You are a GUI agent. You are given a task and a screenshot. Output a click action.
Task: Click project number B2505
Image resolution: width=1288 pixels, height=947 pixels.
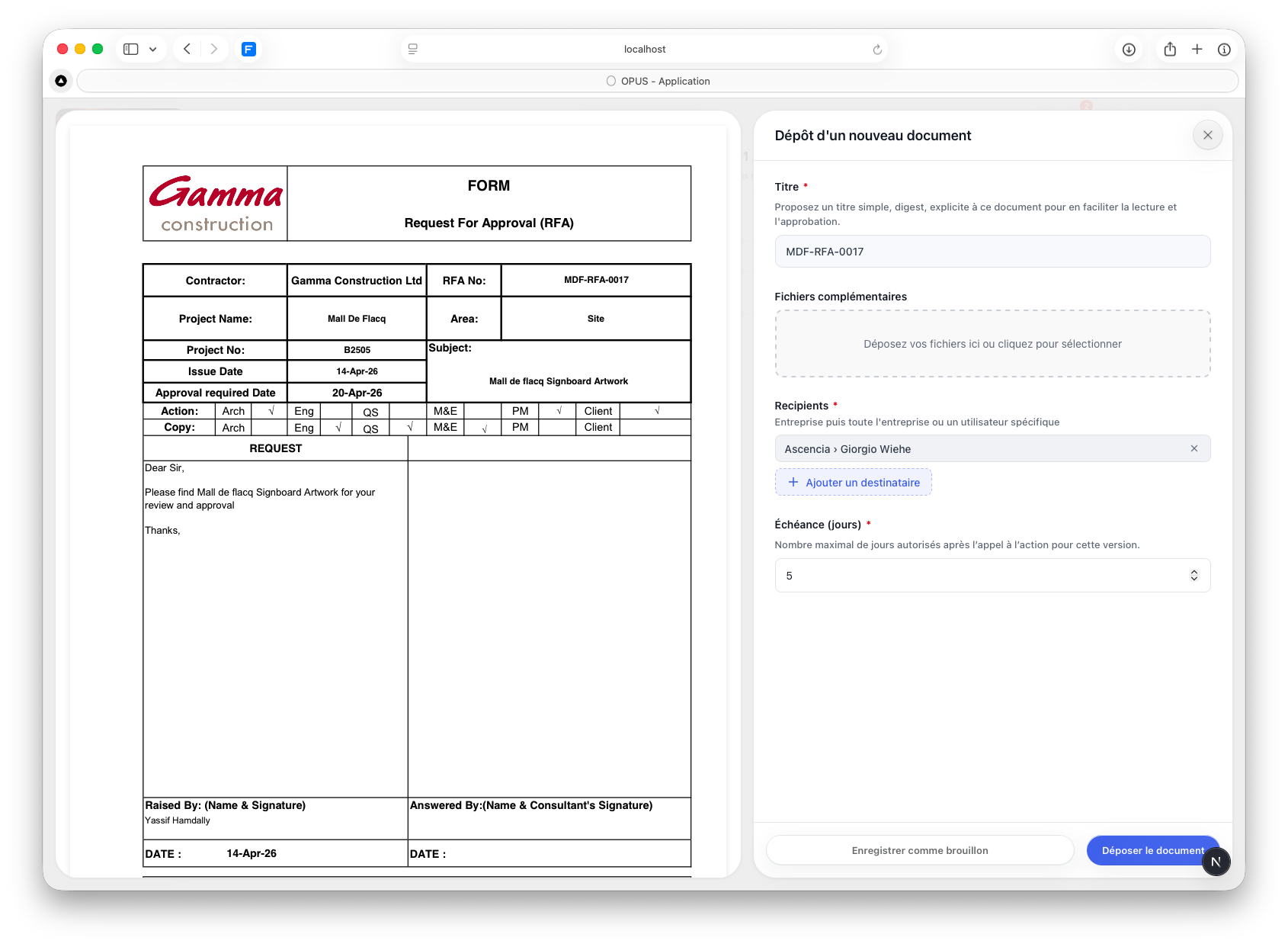click(x=357, y=350)
